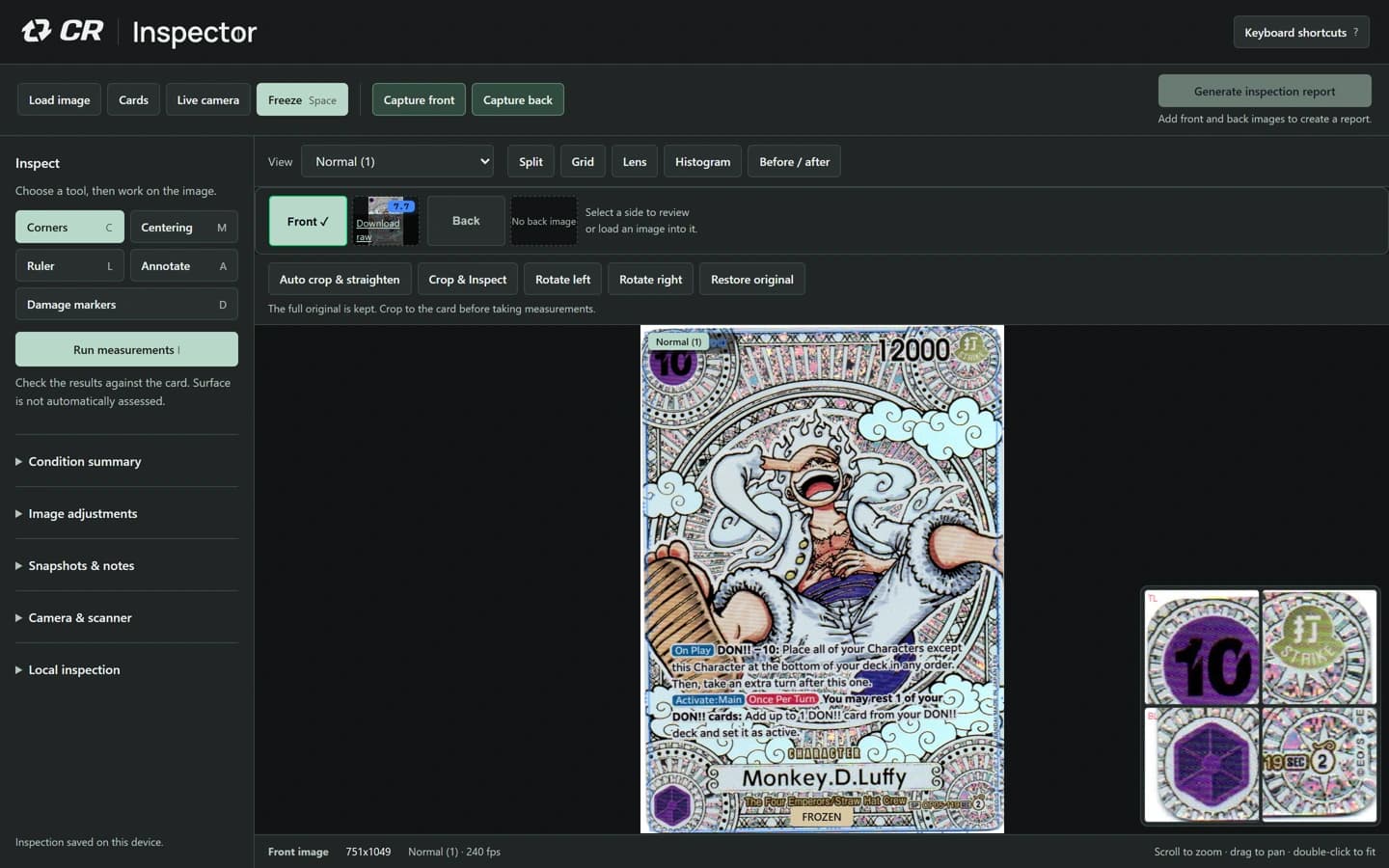
Task: Click Capture back
Action: [517, 99]
